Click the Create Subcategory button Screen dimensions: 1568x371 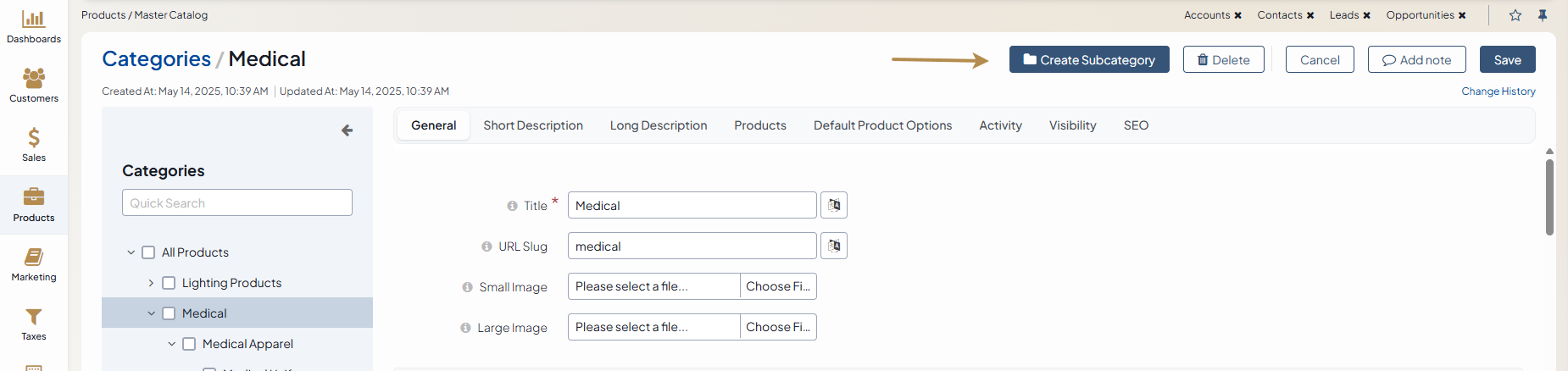[1088, 59]
